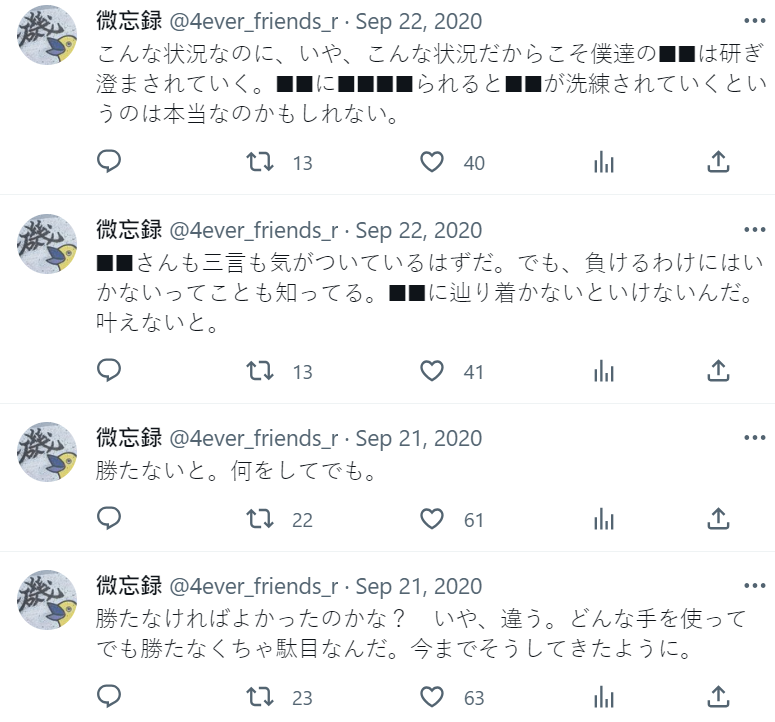Screen dimensions: 775x722
Task: Like the tweet with 40 likes
Action: coord(431,162)
